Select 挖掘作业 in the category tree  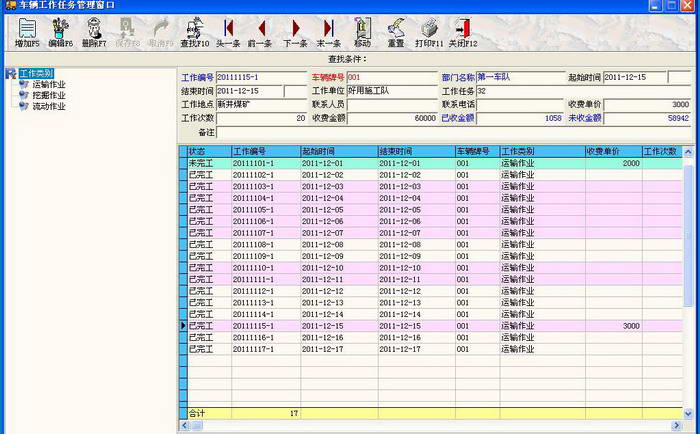[x=49, y=95]
